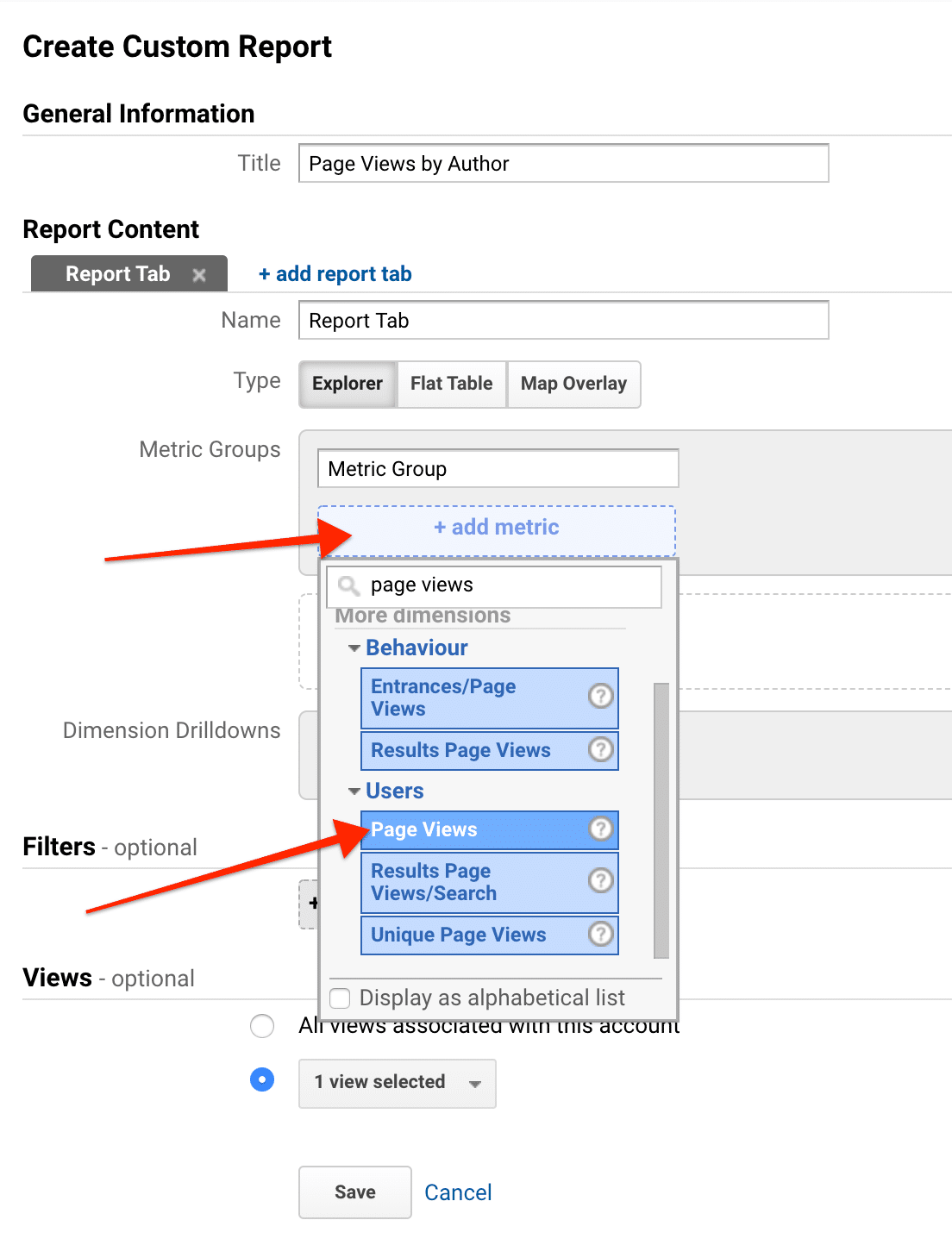Click the add report tab link
This screenshot has height=1245, width=952.
point(335,273)
